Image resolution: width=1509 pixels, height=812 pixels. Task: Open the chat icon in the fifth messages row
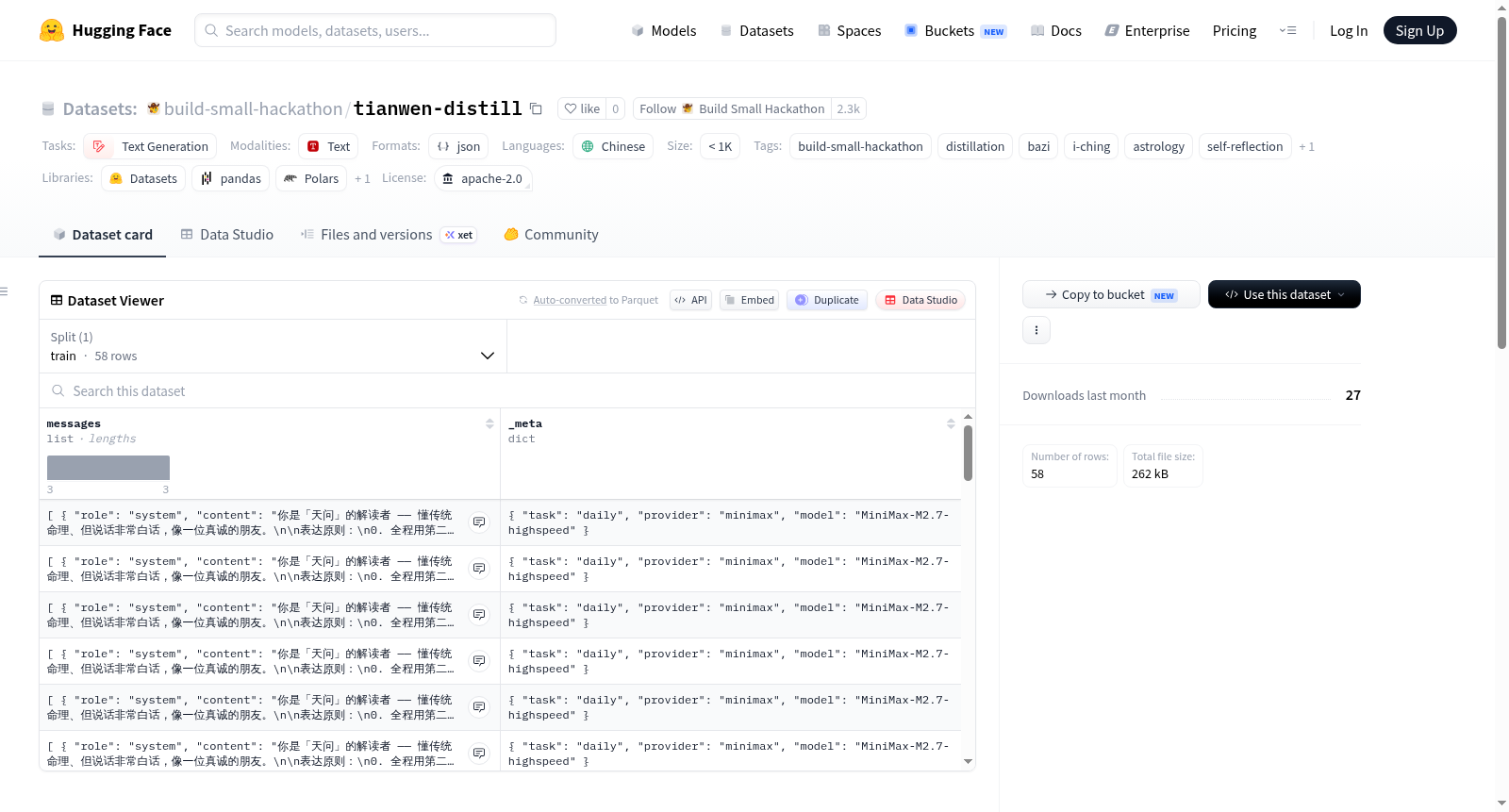click(x=479, y=707)
